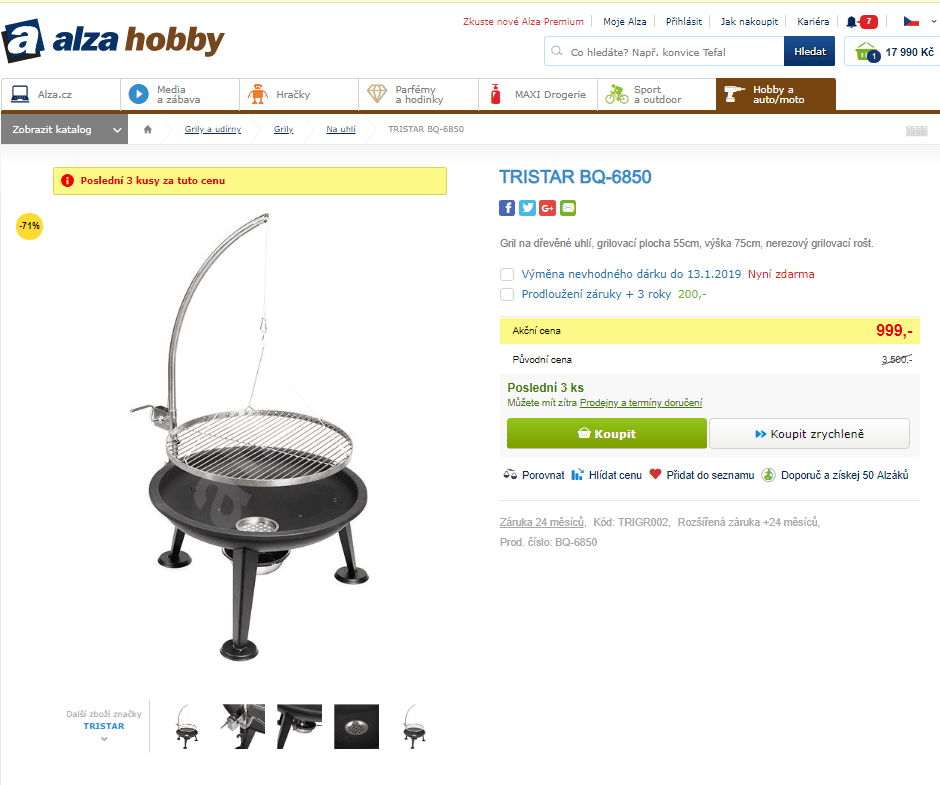Expand Další zboží značky TRISTAR chevron

(104, 739)
